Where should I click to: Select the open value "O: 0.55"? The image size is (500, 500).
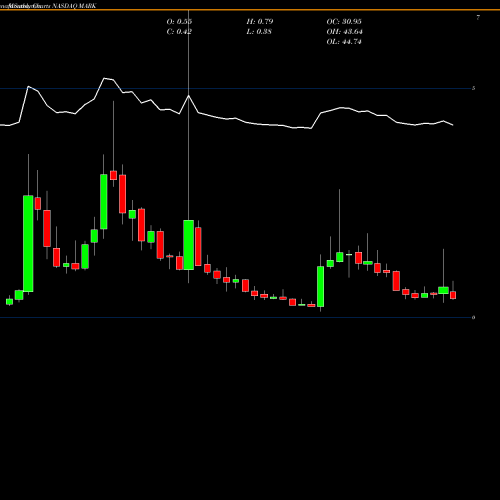(x=179, y=22)
